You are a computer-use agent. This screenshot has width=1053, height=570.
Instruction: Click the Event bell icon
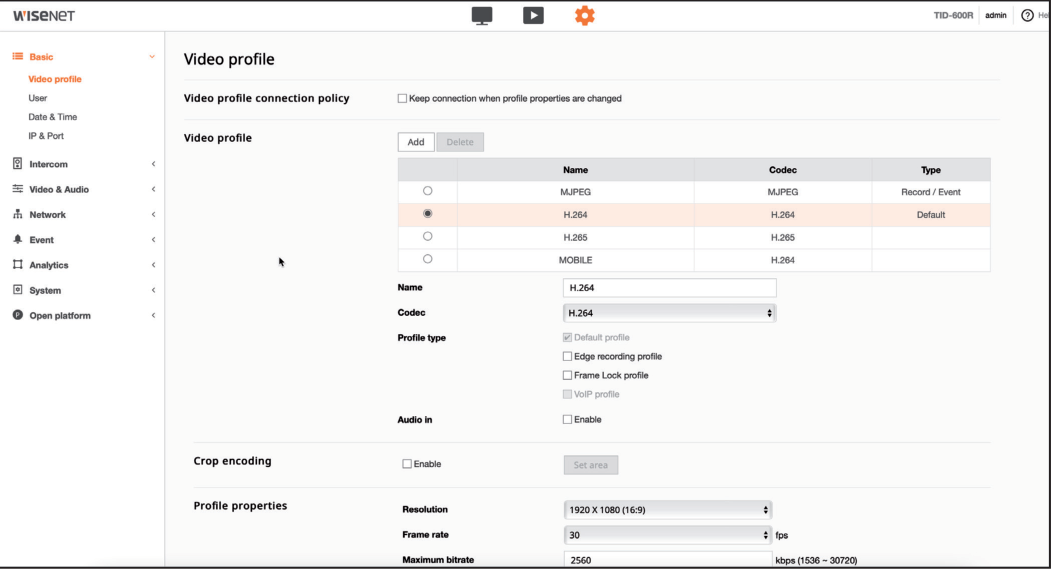pos(17,239)
